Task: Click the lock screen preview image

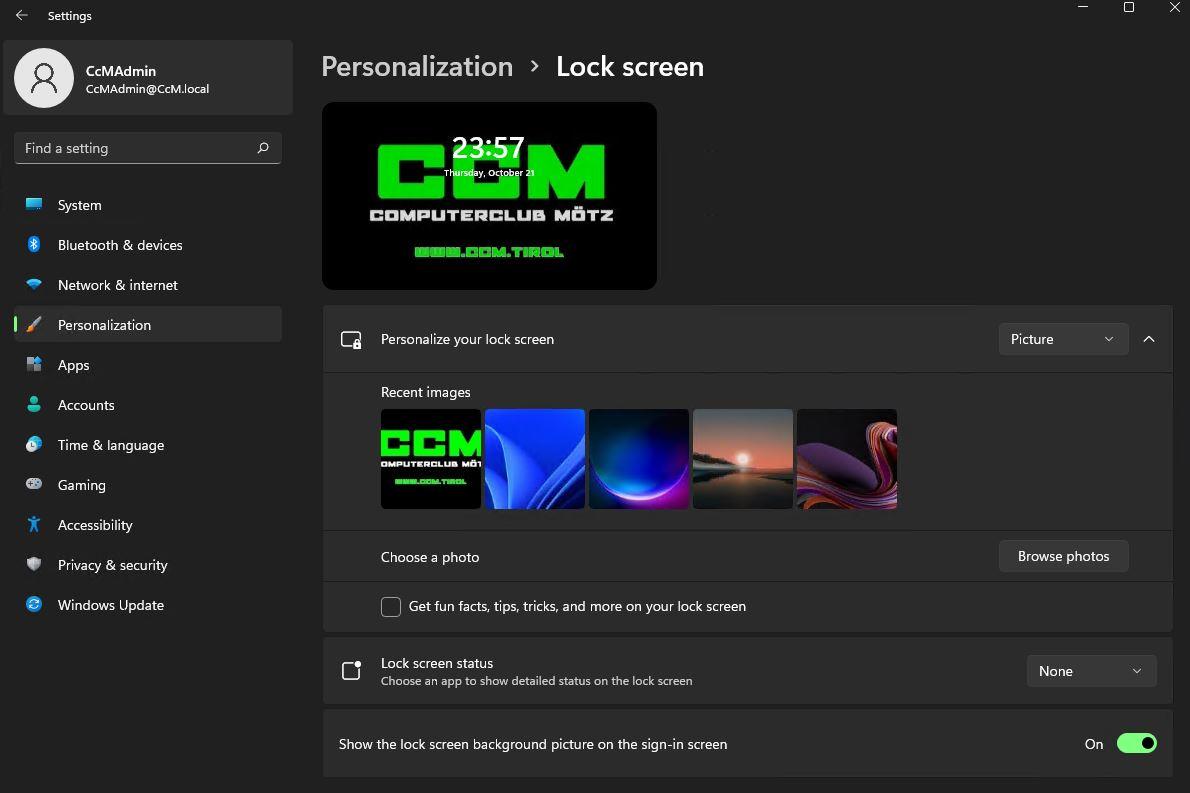Action: tap(490, 196)
